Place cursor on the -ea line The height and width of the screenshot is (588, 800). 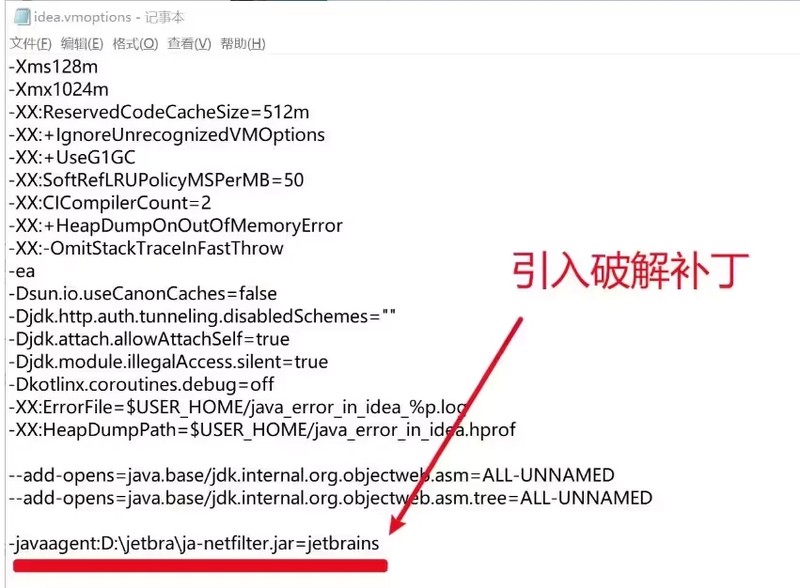(22, 272)
